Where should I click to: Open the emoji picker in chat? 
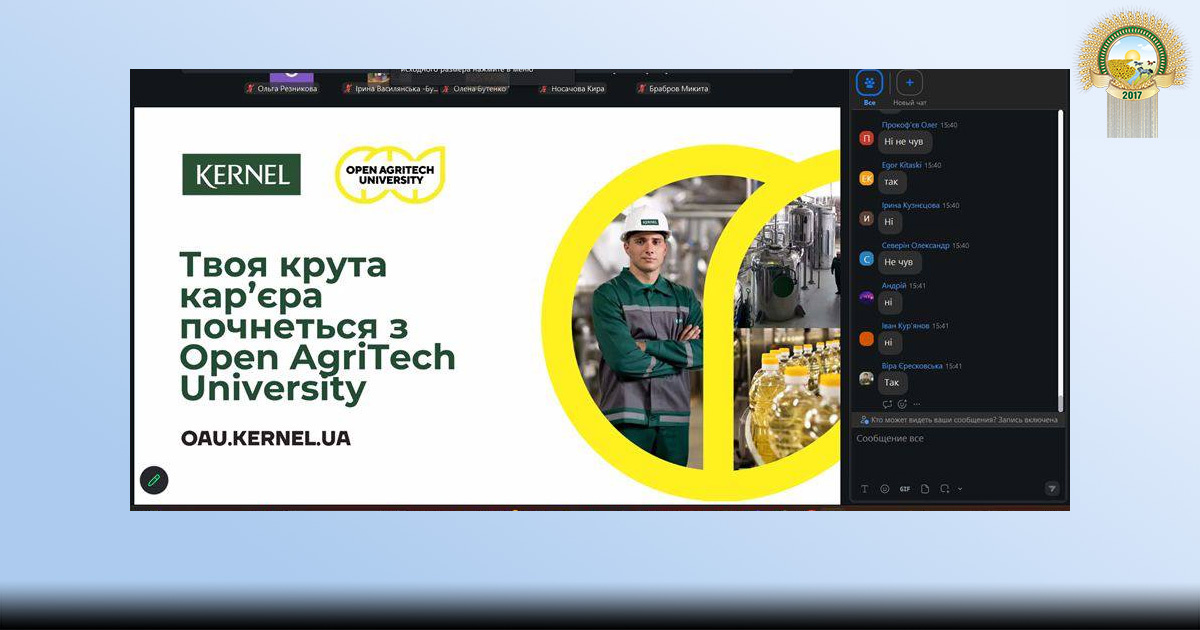point(885,489)
